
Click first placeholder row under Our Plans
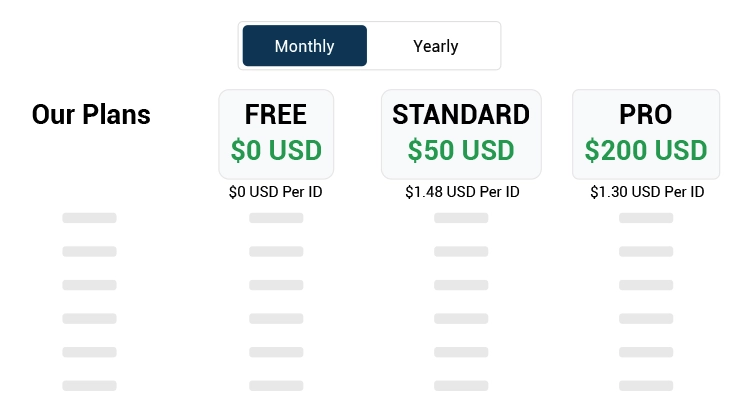[x=89, y=218]
